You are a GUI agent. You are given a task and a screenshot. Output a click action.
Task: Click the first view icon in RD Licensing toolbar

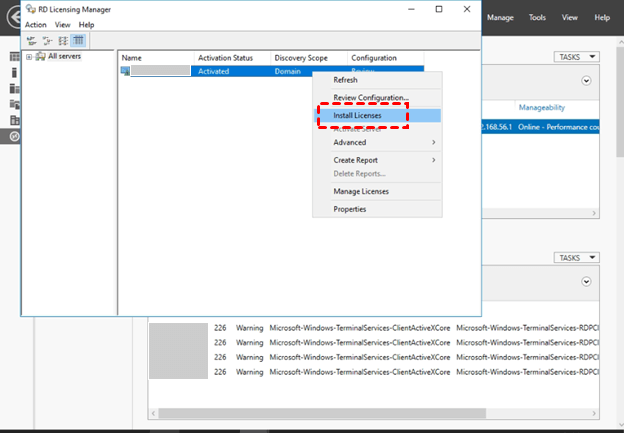click(x=32, y=40)
